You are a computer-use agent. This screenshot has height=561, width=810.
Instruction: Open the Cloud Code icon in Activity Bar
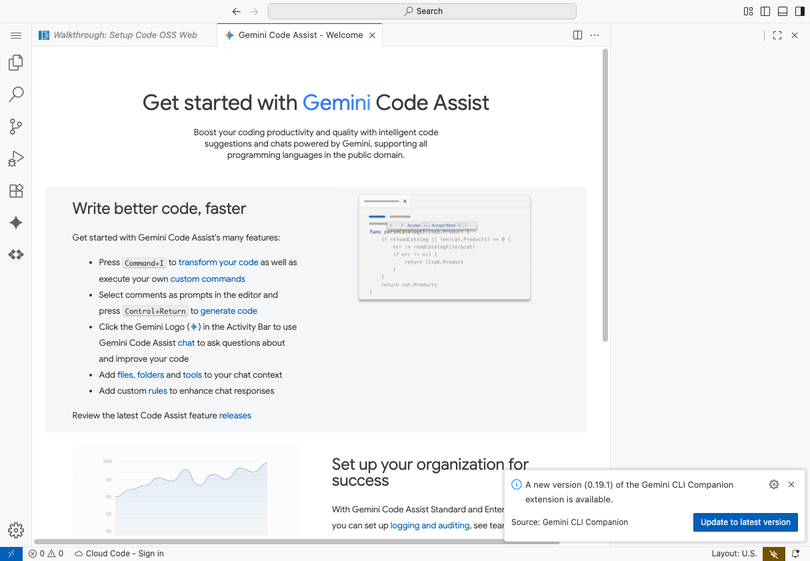[16, 255]
